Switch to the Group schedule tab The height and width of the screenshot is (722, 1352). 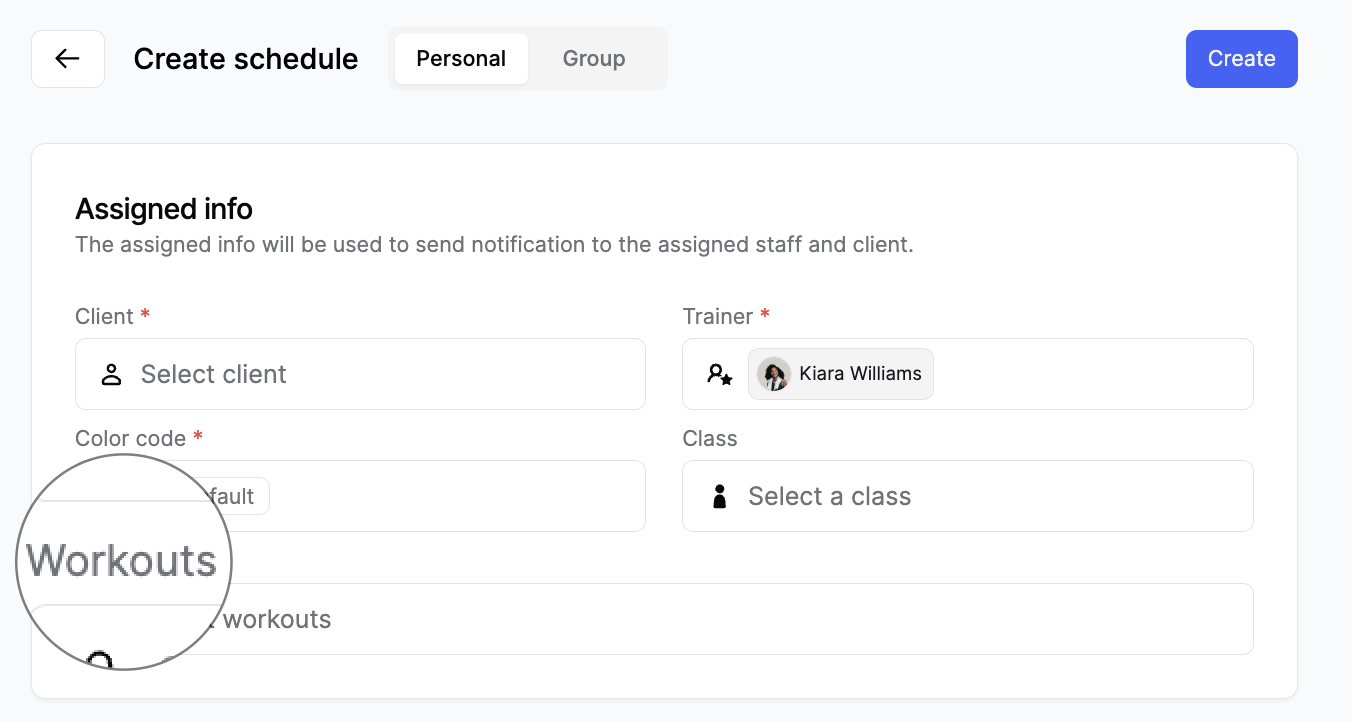coord(593,59)
